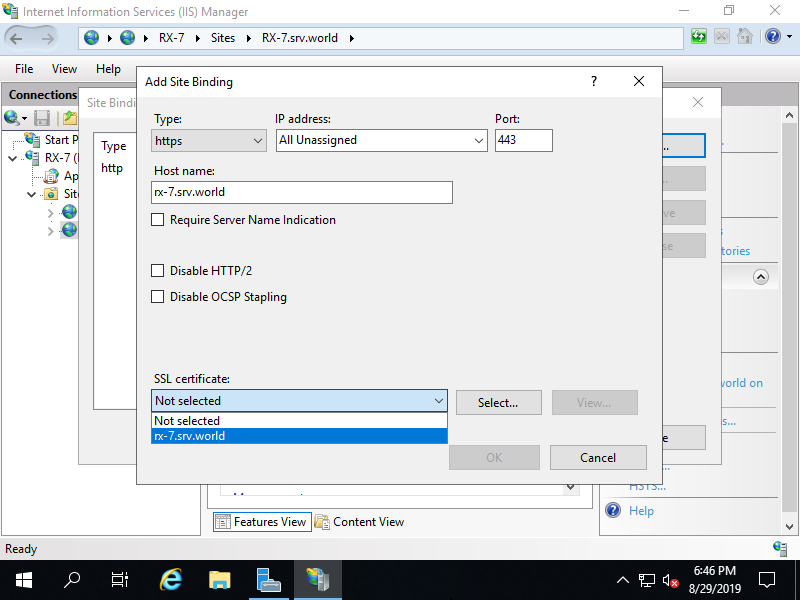Click the Save Connections icon in Connections toolbar
Image resolution: width=800 pixels, height=600 pixels.
pos(41,117)
